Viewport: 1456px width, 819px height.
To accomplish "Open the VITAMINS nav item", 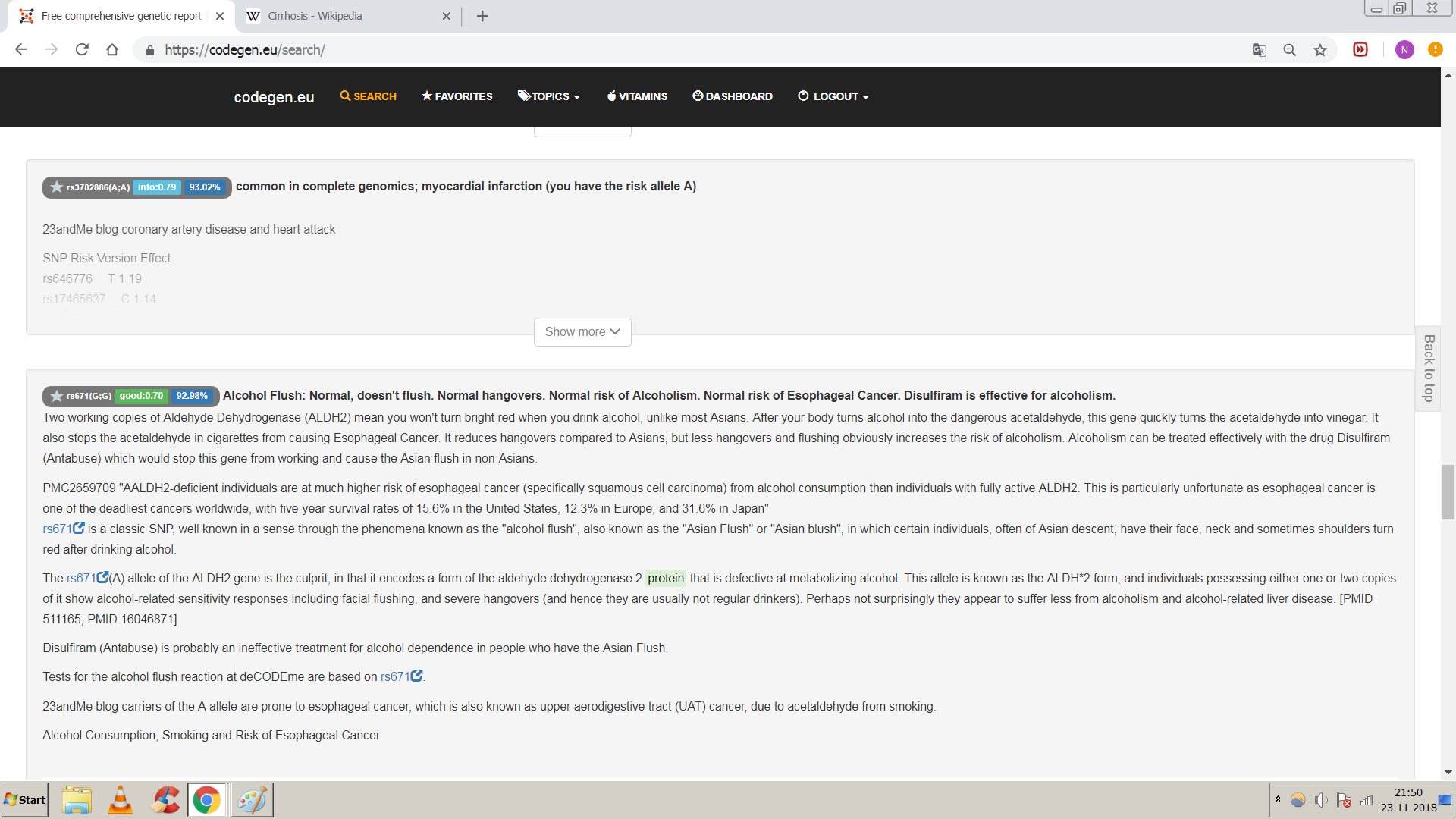I will (x=637, y=96).
